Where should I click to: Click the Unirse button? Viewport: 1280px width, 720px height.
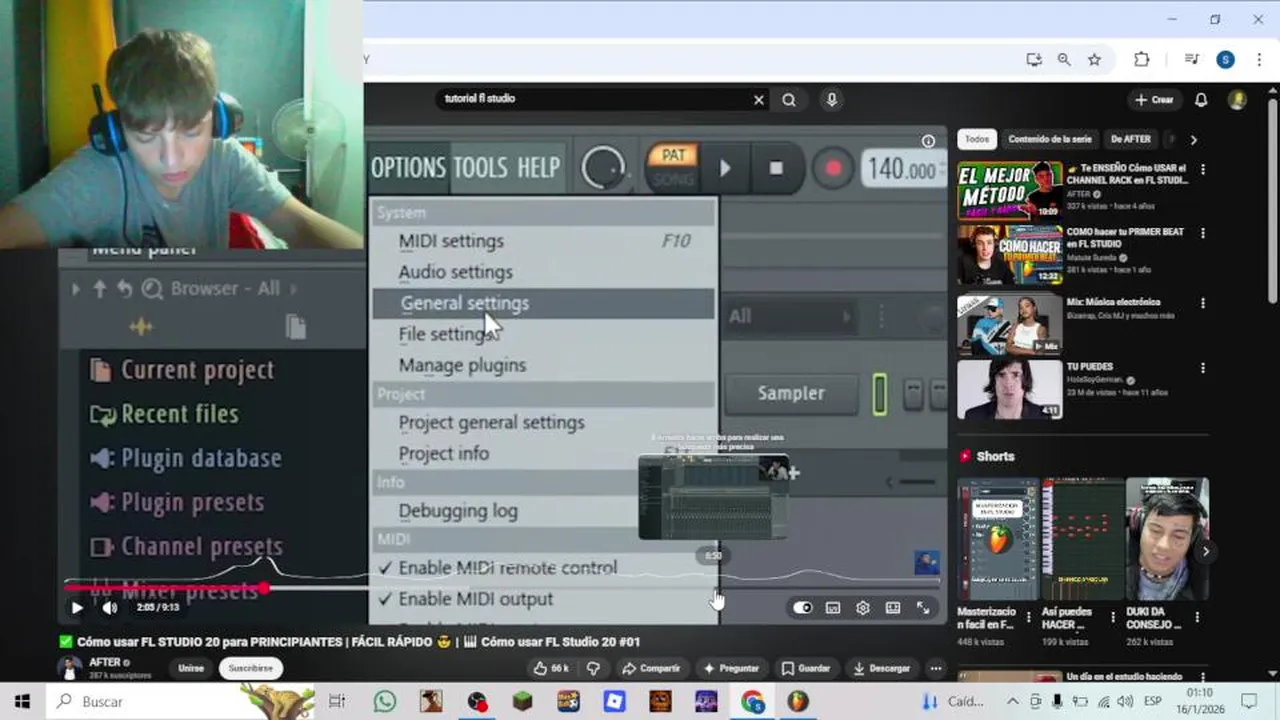191,668
